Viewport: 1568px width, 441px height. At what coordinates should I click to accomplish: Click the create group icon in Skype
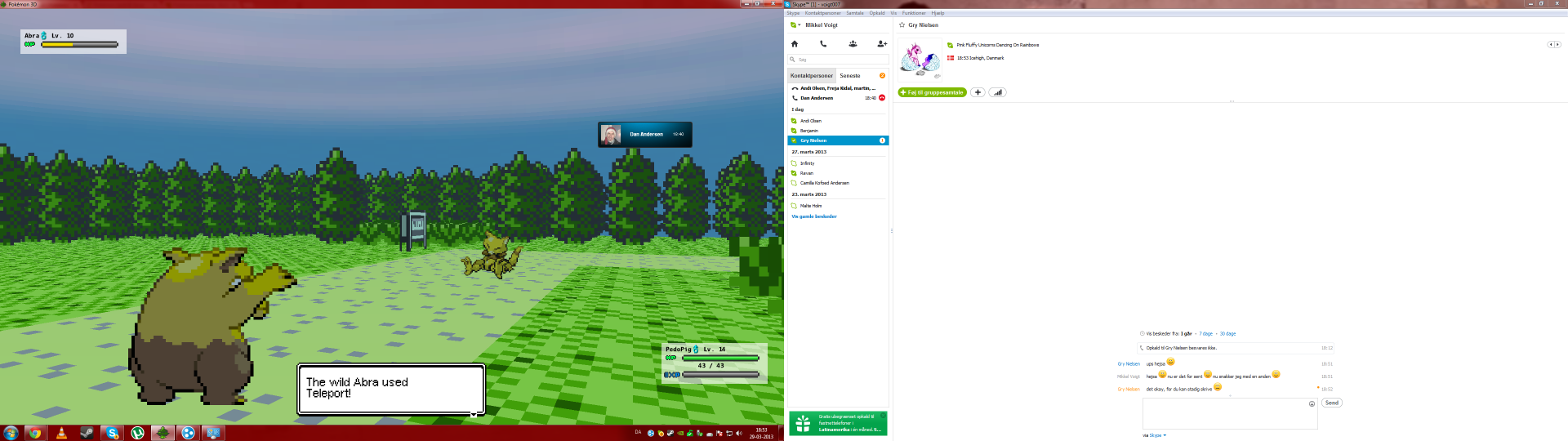[x=853, y=44]
